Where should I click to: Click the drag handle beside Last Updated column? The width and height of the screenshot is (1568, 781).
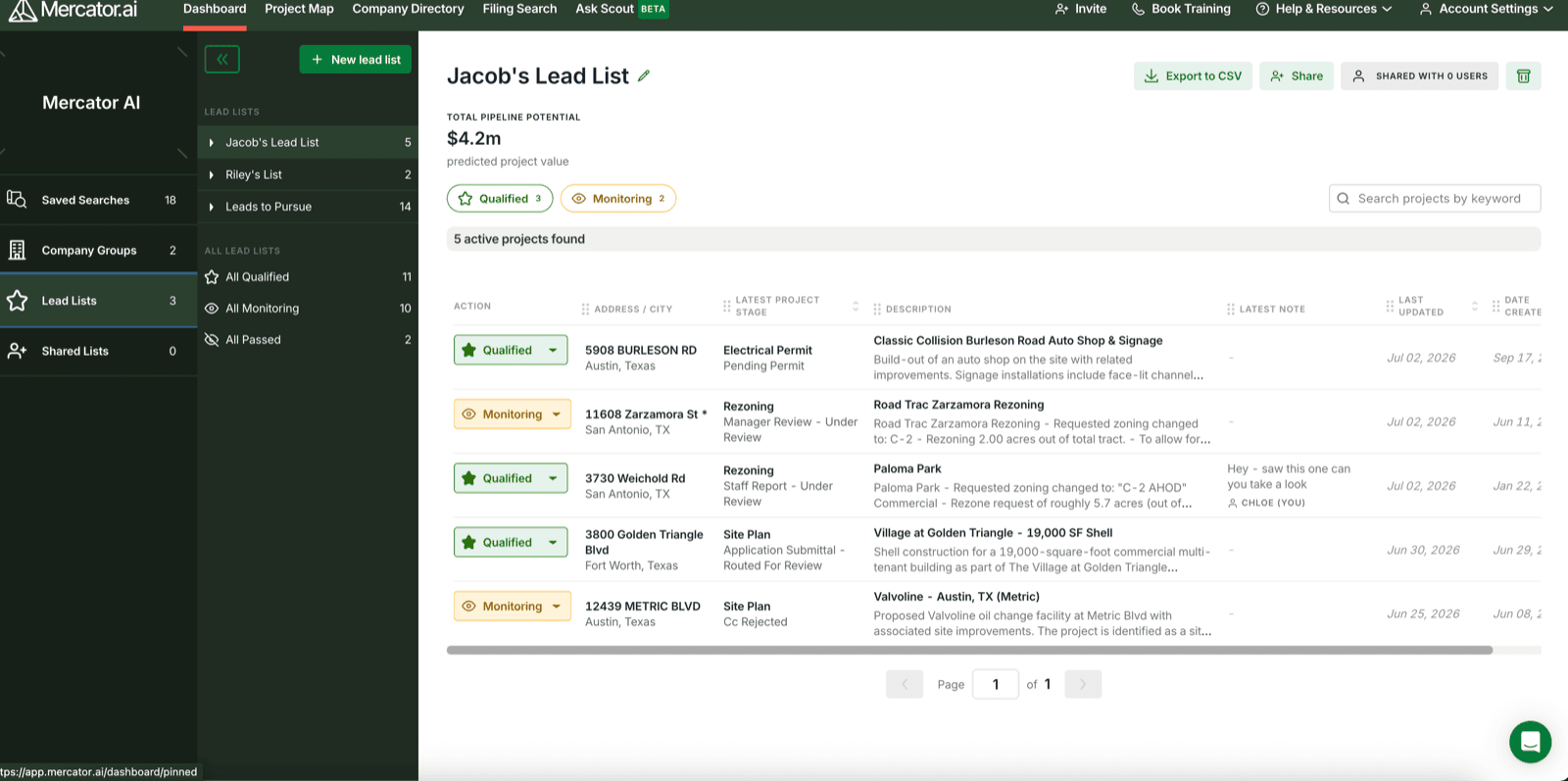[x=1390, y=306]
